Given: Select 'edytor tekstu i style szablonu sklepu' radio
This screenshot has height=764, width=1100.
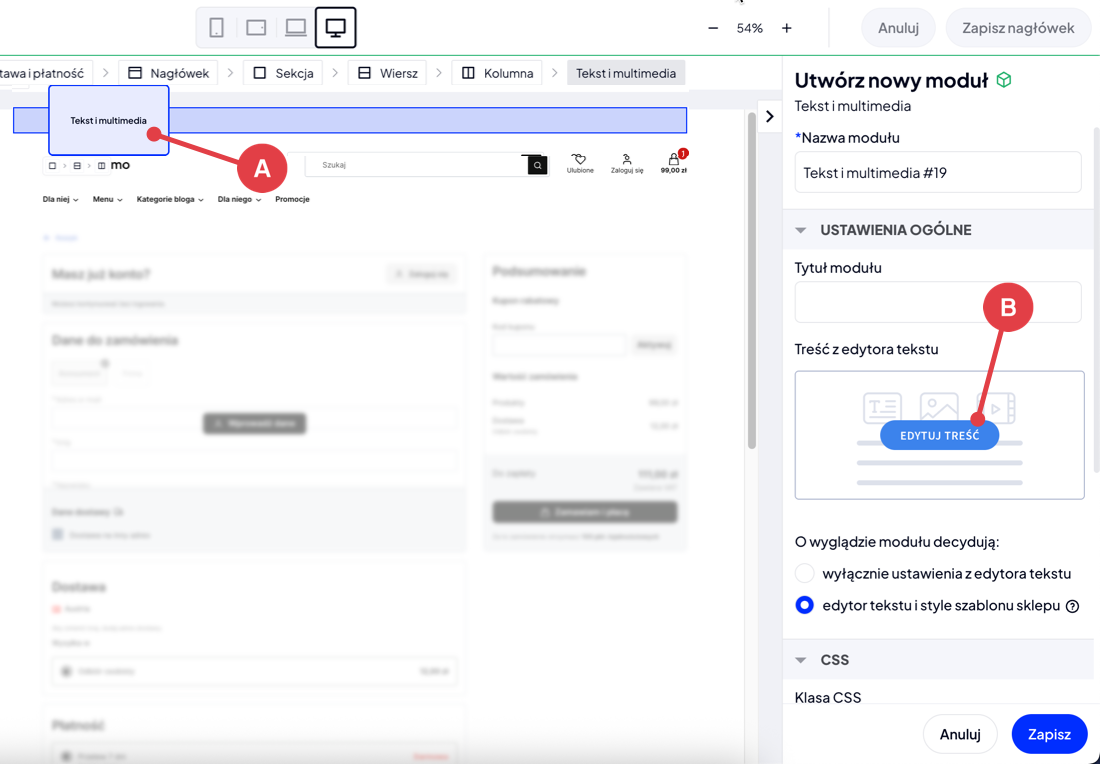Looking at the screenshot, I should [804, 605].
